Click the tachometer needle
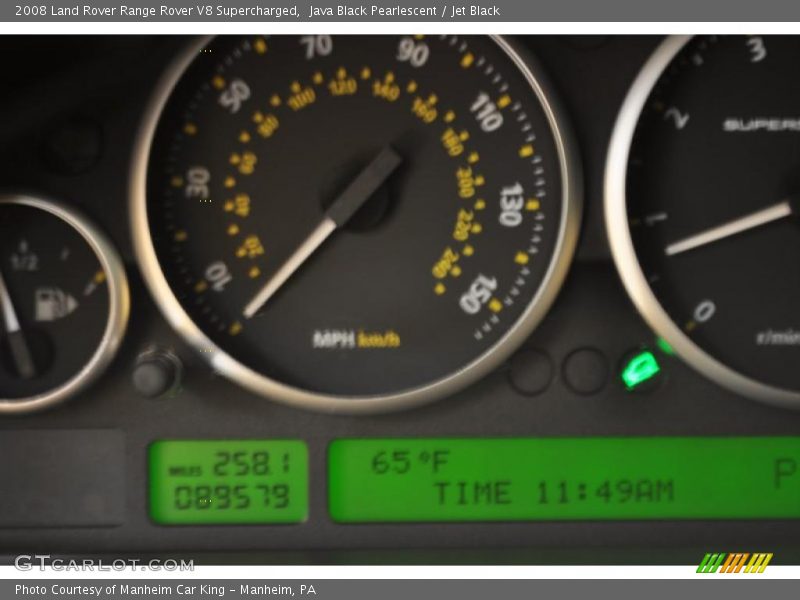The width and height of the screenshot is (800, 600). click(x=731, y=227)
